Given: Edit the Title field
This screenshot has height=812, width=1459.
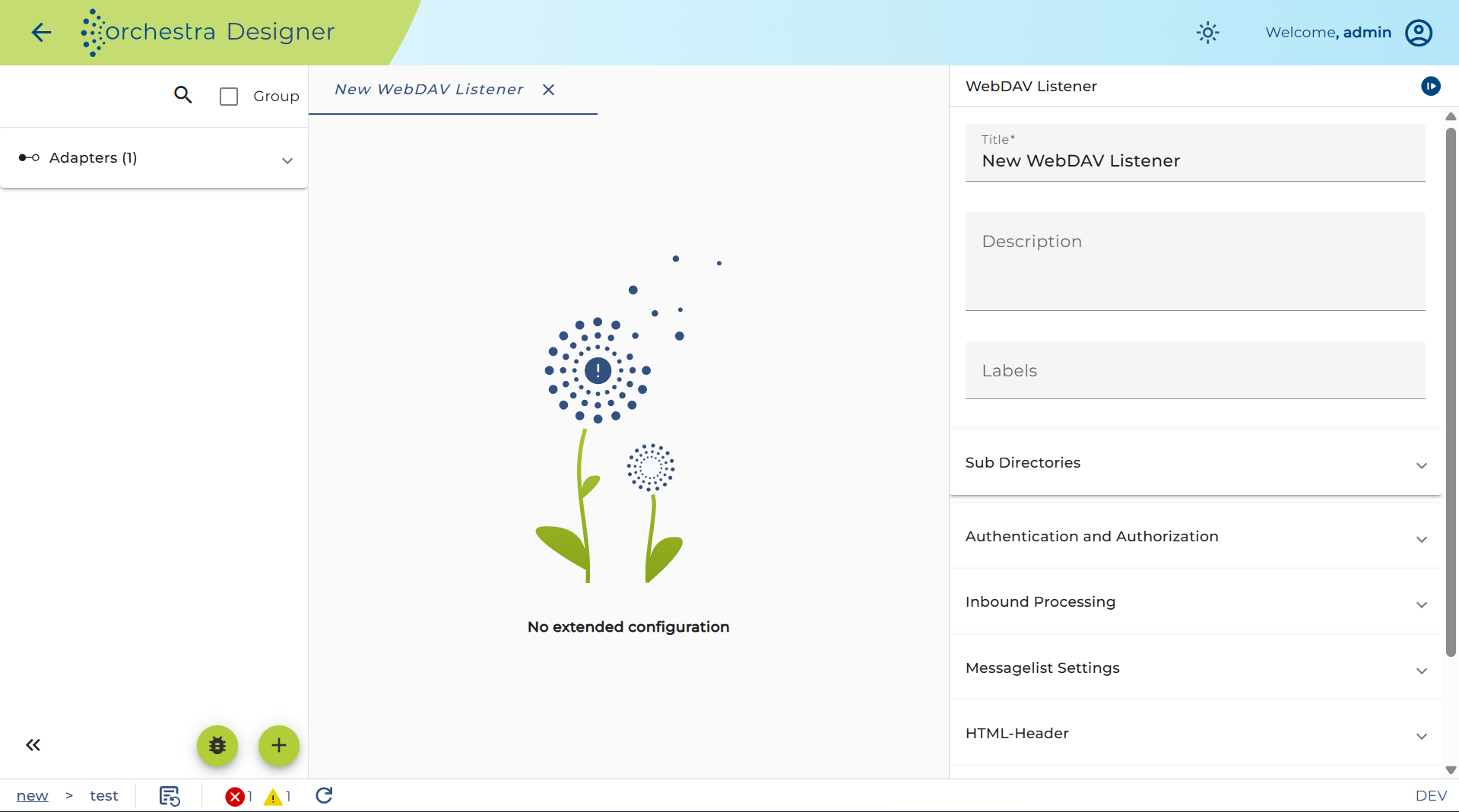Looking at the screenshot, I should pyautogui.click(x=1195, y=153).
